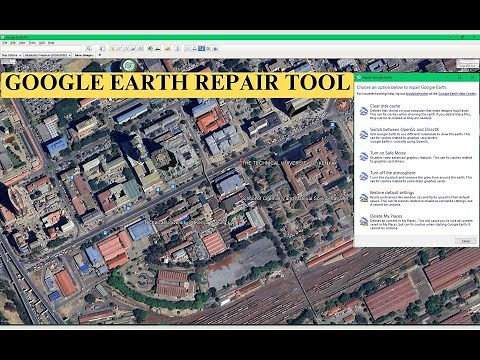Select the Add Image Overlay tool

133,49
